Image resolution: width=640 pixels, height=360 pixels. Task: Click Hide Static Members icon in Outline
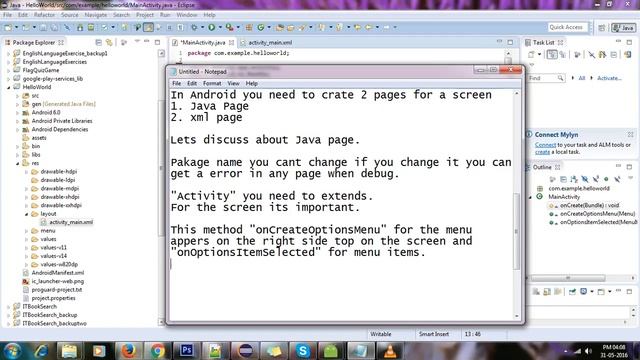click(596, 179)
